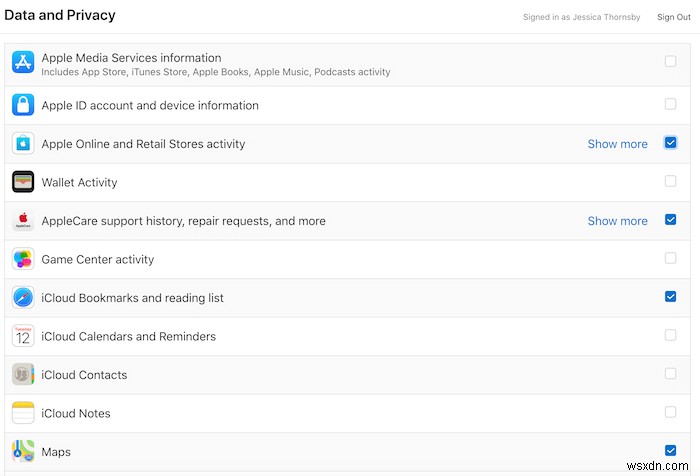Click 'iCloud Bookmarks and reading list' label
700x476 pixels.
133,298
